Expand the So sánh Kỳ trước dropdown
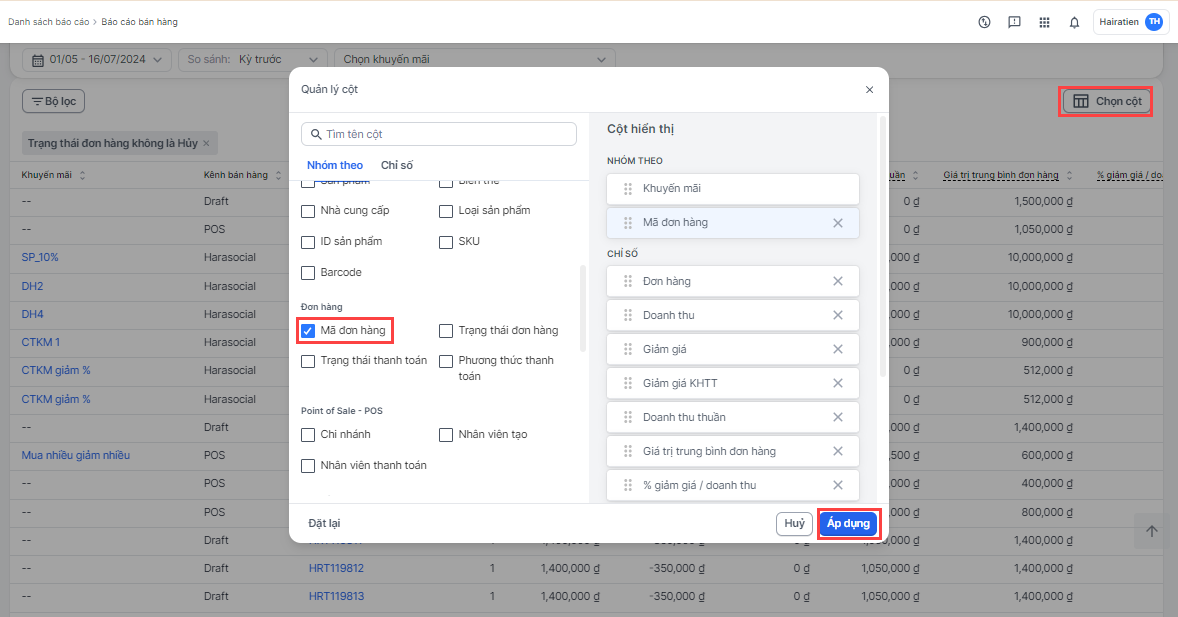The height and width of the screenshot is (617, 1178). (253, 59)
